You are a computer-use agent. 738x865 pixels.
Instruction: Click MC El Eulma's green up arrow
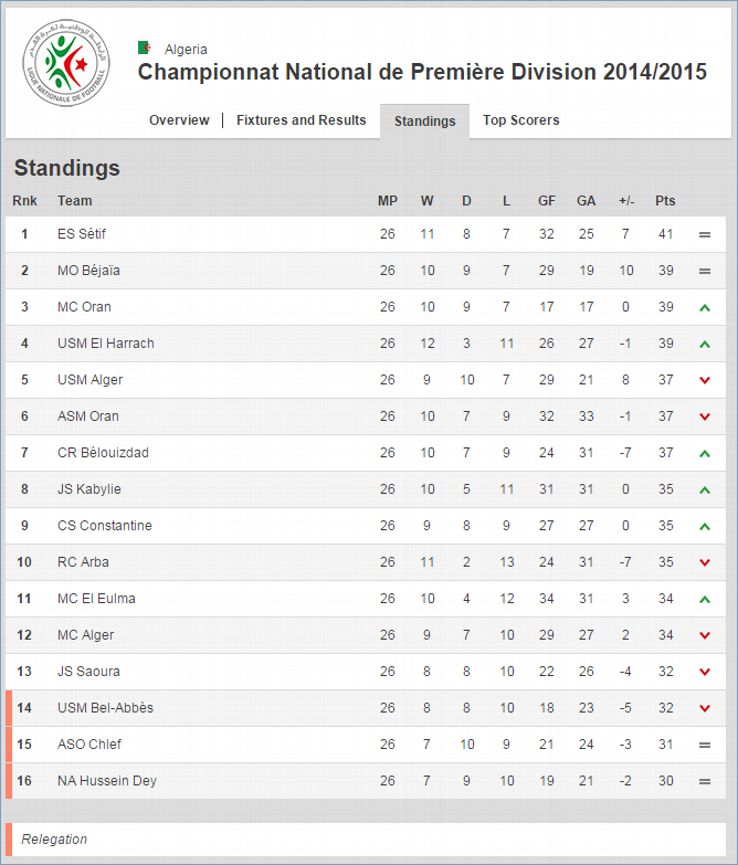[x=704, y=600]
